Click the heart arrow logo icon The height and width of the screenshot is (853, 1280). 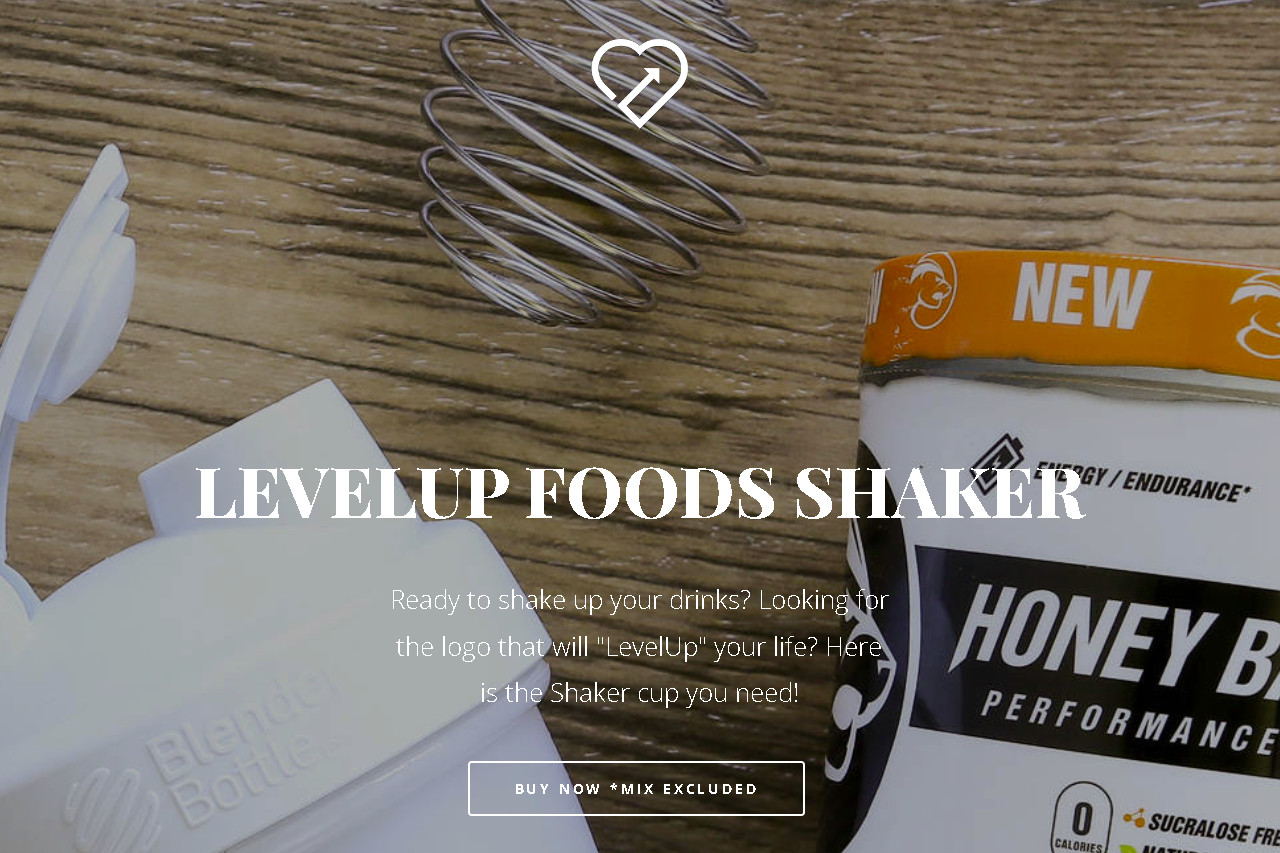(x=640, y=83)
